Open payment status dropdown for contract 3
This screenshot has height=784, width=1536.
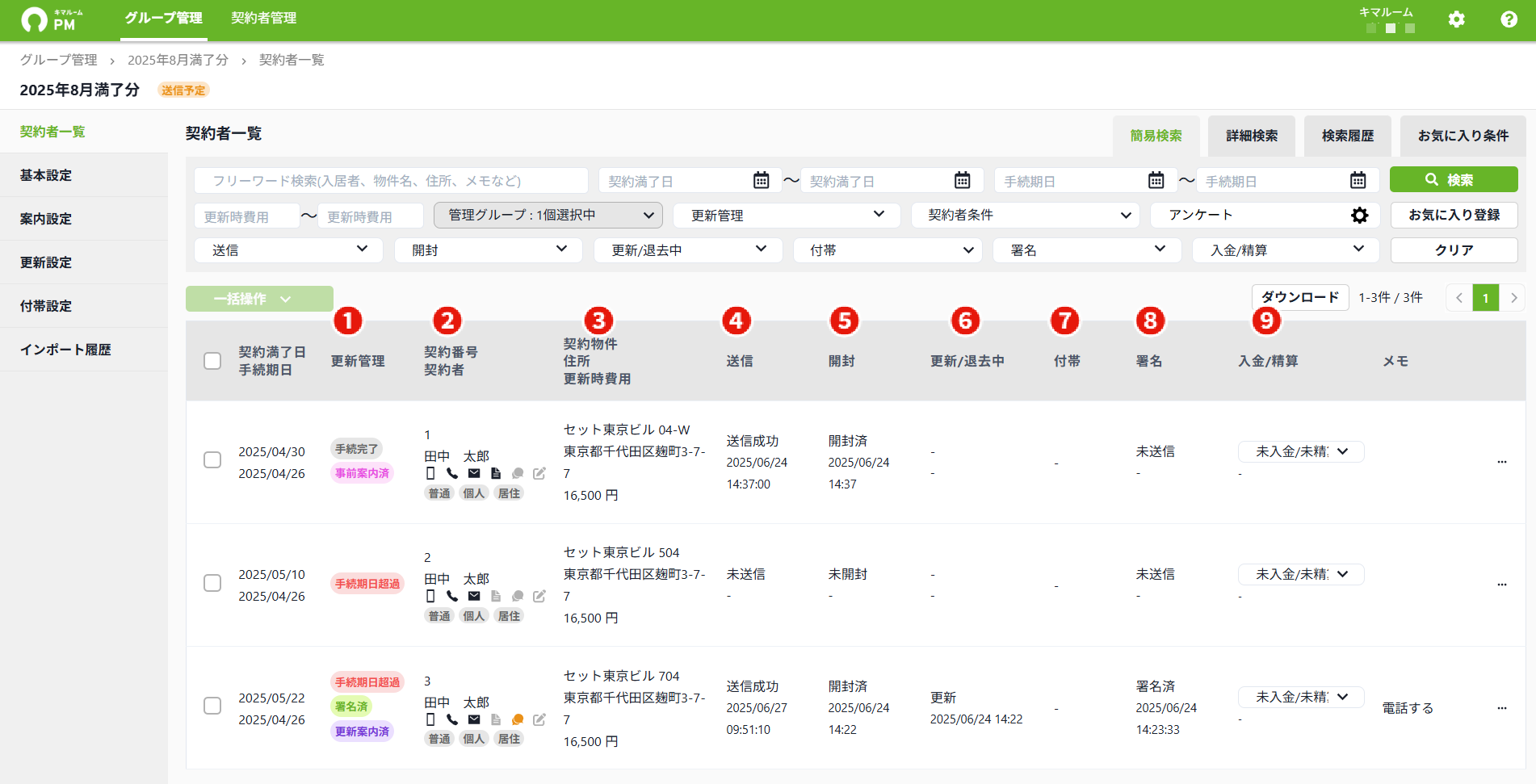click(1301, 697)
